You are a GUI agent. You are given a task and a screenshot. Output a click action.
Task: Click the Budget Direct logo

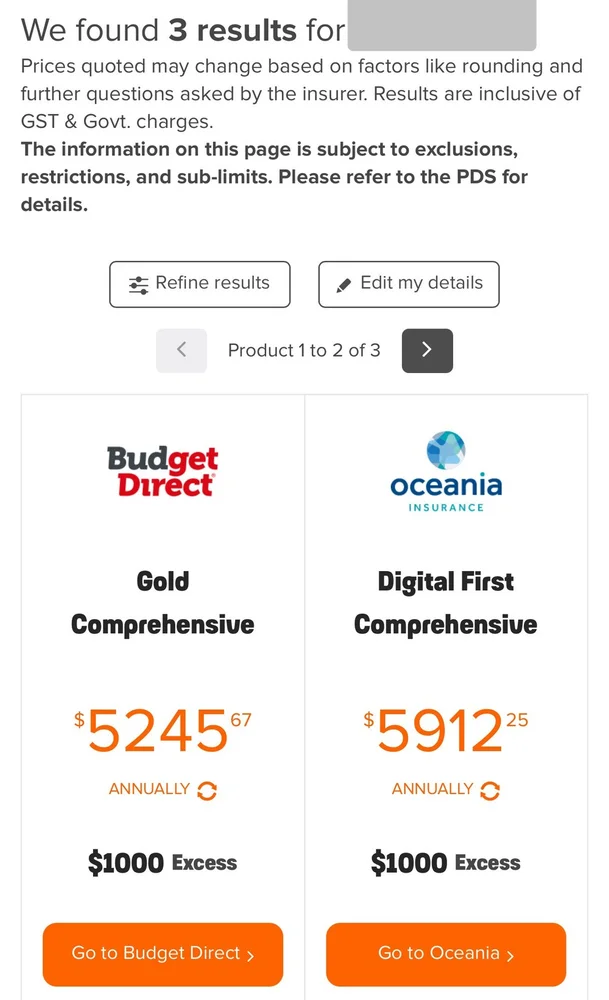162,472
